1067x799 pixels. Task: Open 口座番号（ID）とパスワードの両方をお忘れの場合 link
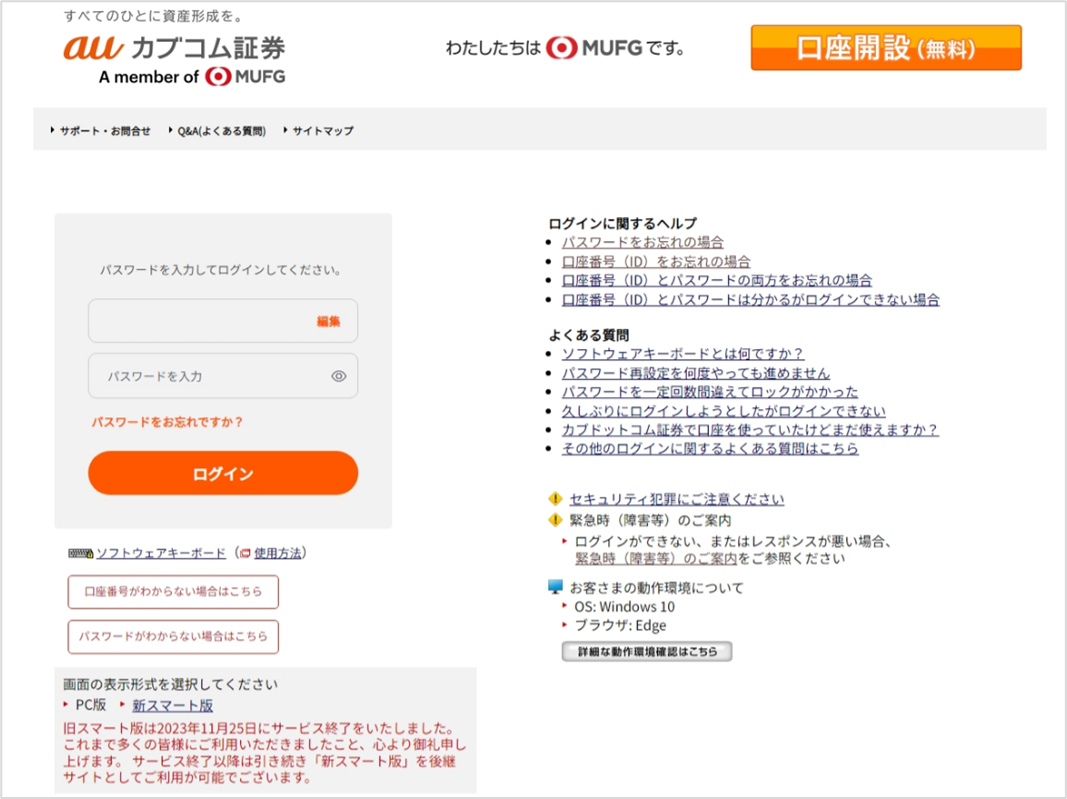[717, 280]
